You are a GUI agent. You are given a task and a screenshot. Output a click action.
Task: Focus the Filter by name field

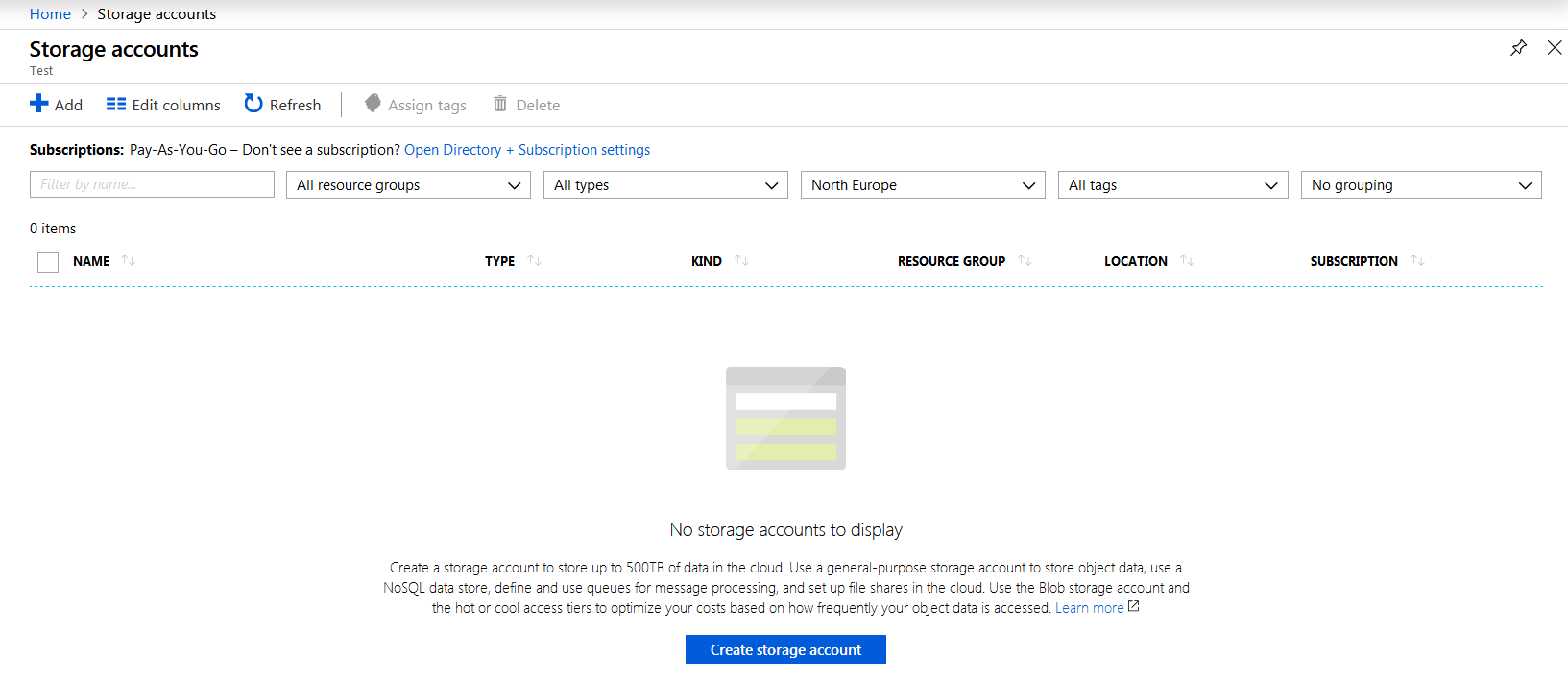(152, 185)
